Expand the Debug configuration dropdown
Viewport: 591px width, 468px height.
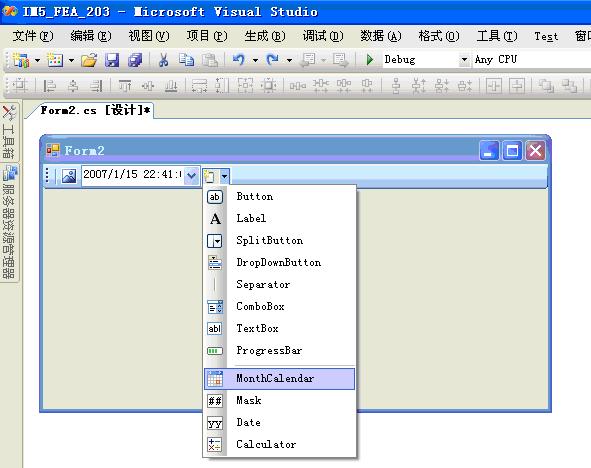(x=464, y=60)
